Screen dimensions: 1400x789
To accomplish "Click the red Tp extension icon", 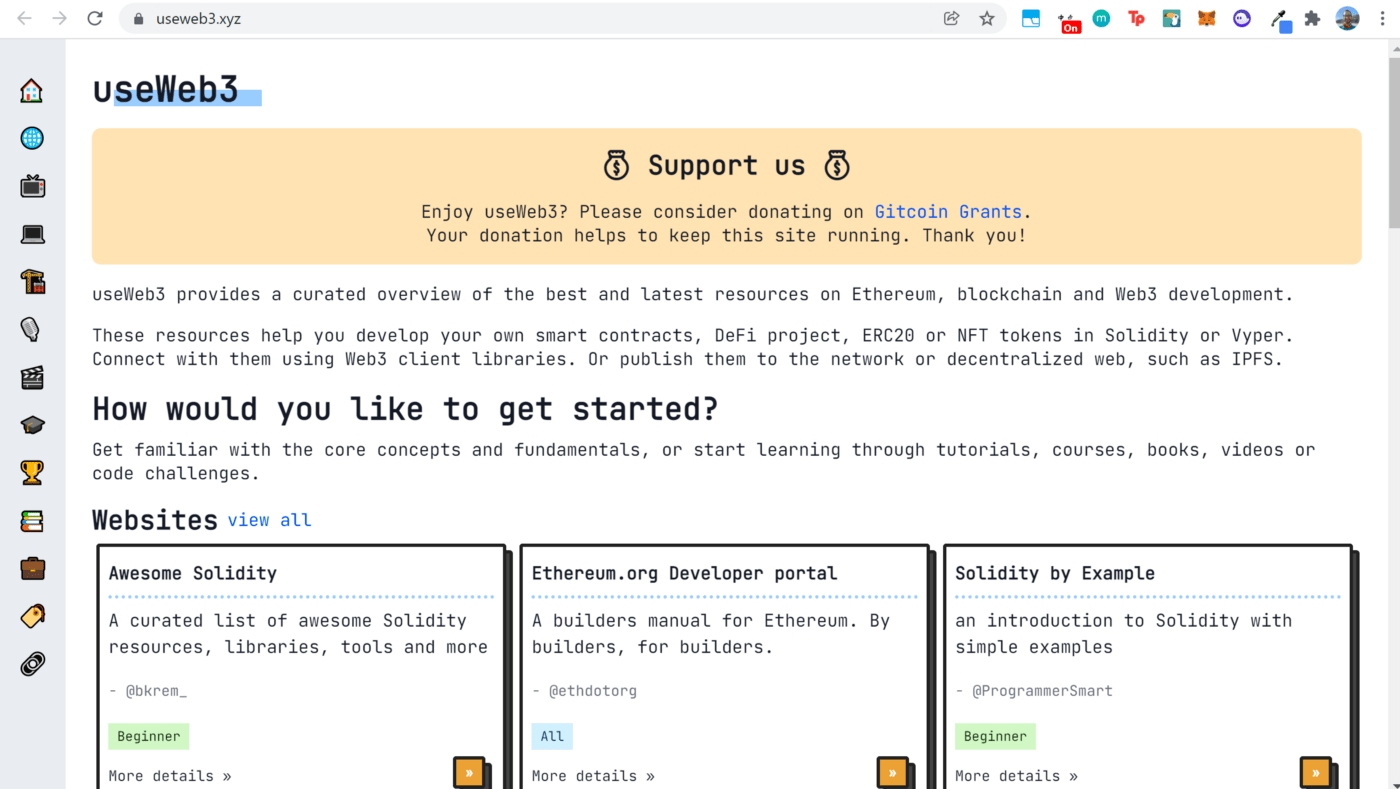I will pyautogui.click(x=1136, y=18).
